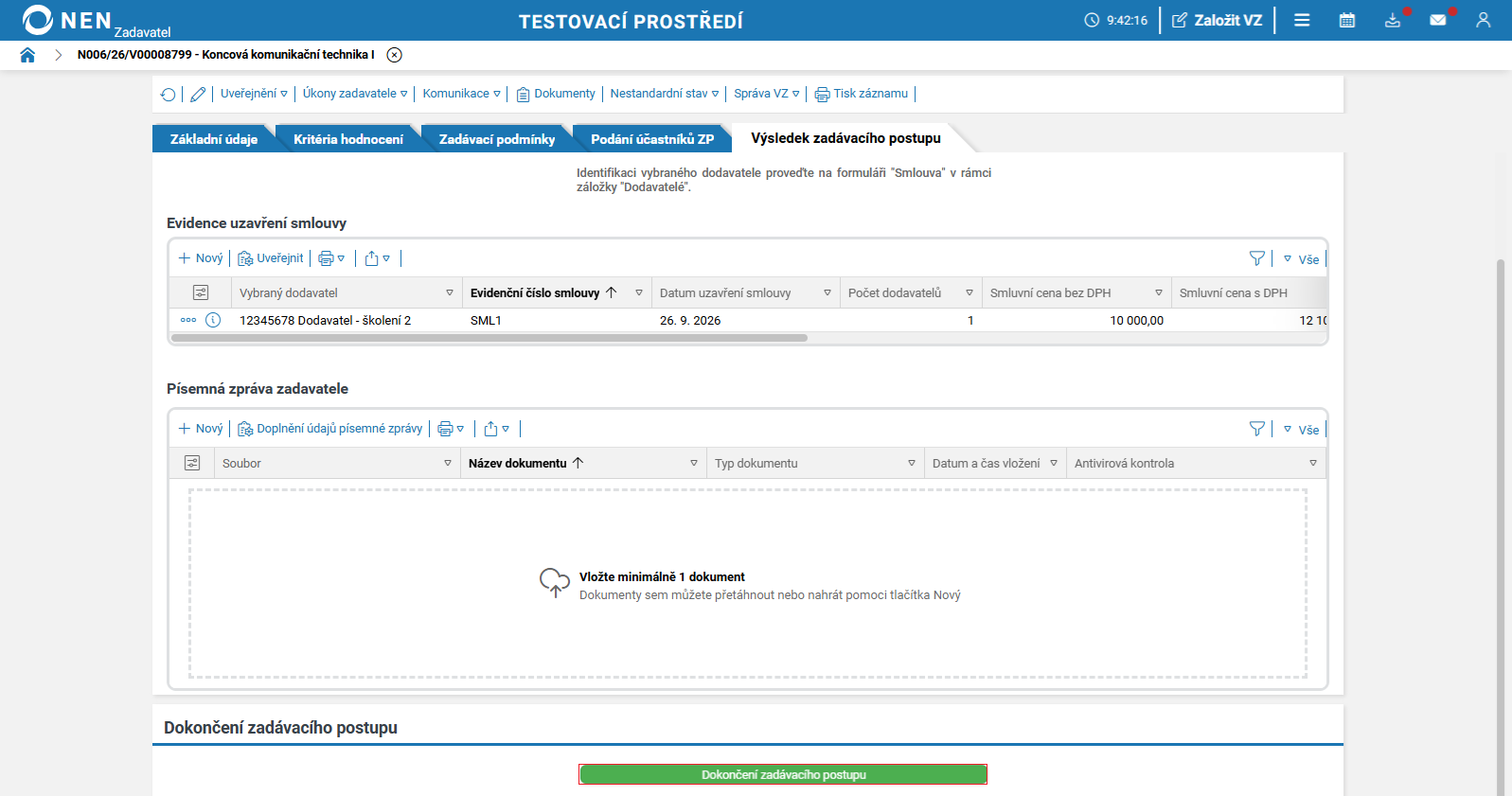Expand the Úkony zadavatele dropdown
Screen dimensions: 1512x796
point(355,94)
